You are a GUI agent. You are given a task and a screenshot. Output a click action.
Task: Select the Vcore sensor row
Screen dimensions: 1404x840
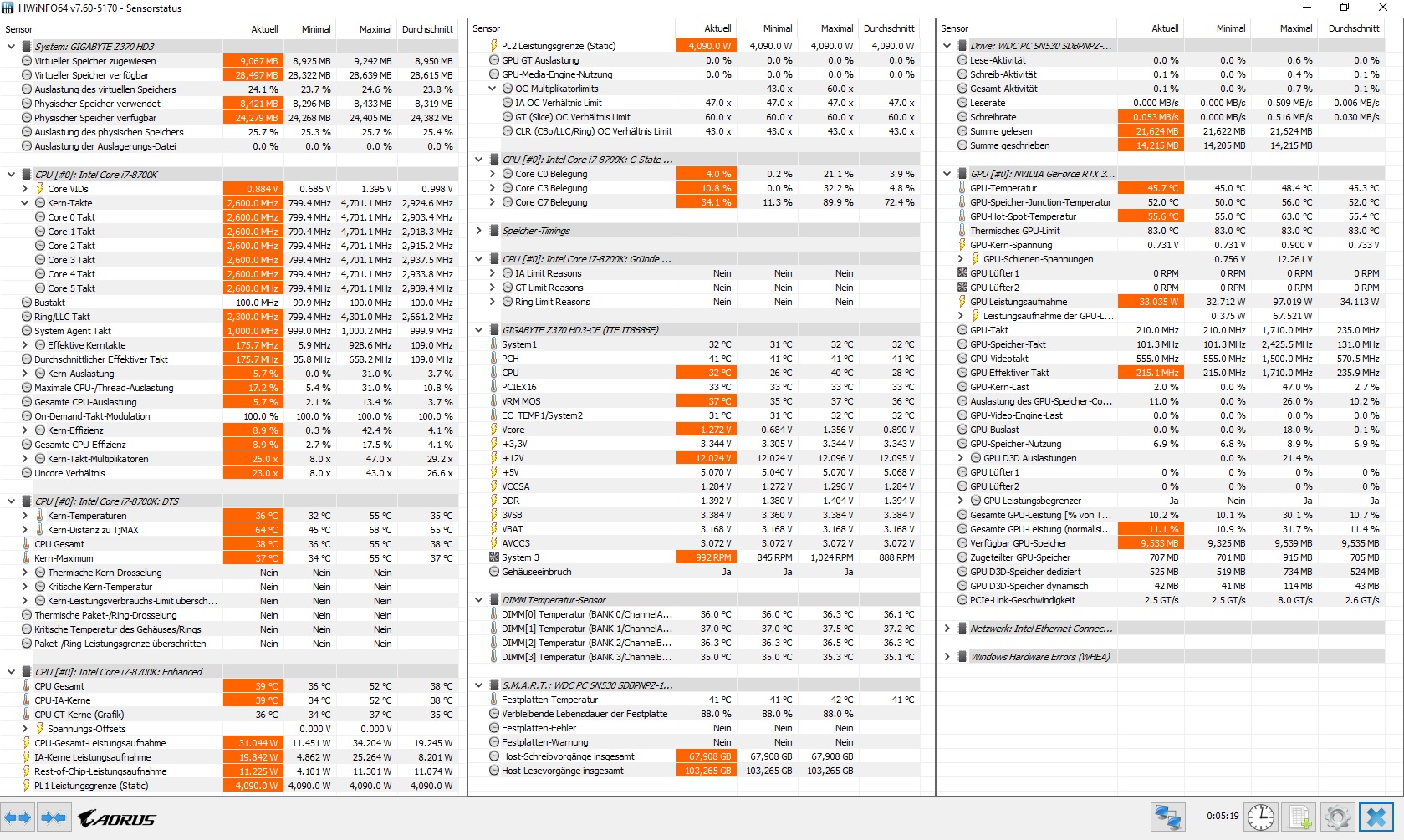tap(513, 430)
